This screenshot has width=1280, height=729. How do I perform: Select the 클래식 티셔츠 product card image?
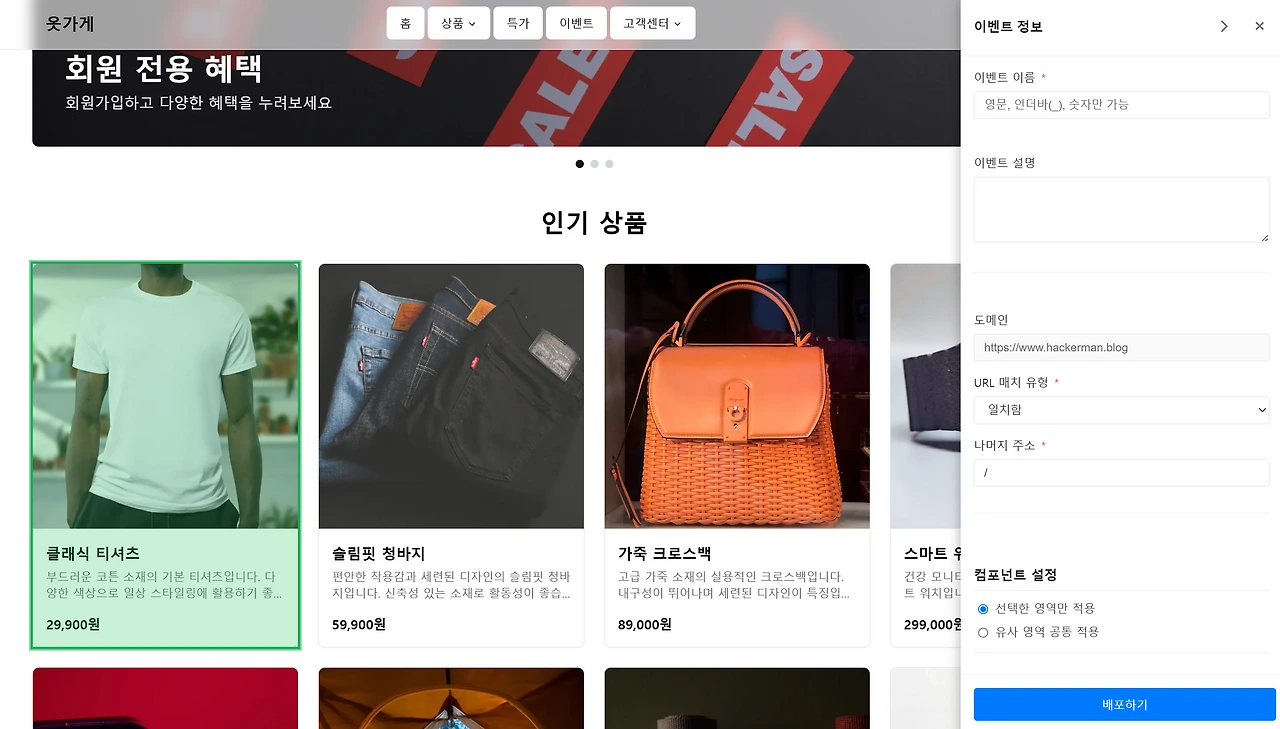(x=165, y=396)
